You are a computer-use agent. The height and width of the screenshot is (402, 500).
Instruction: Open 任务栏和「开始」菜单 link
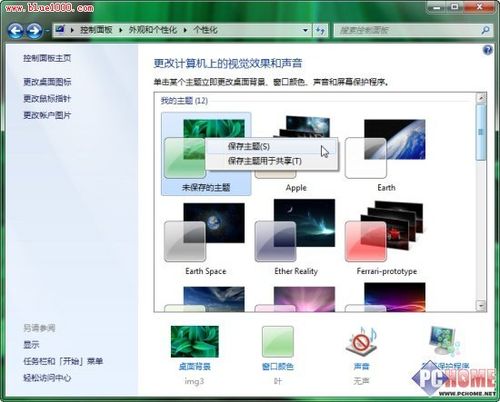point(63,361)
